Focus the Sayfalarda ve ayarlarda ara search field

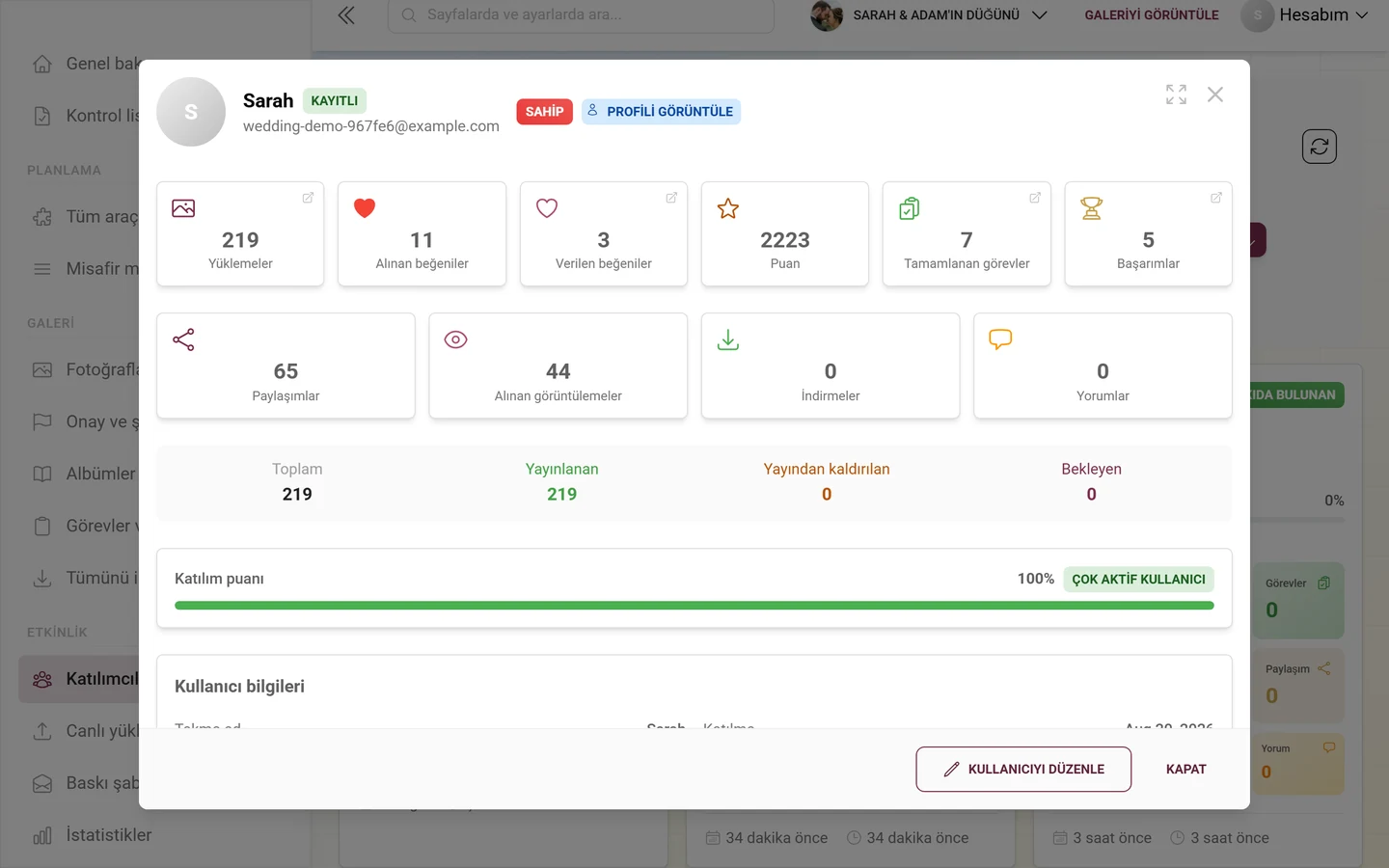[x=581, y=15]
